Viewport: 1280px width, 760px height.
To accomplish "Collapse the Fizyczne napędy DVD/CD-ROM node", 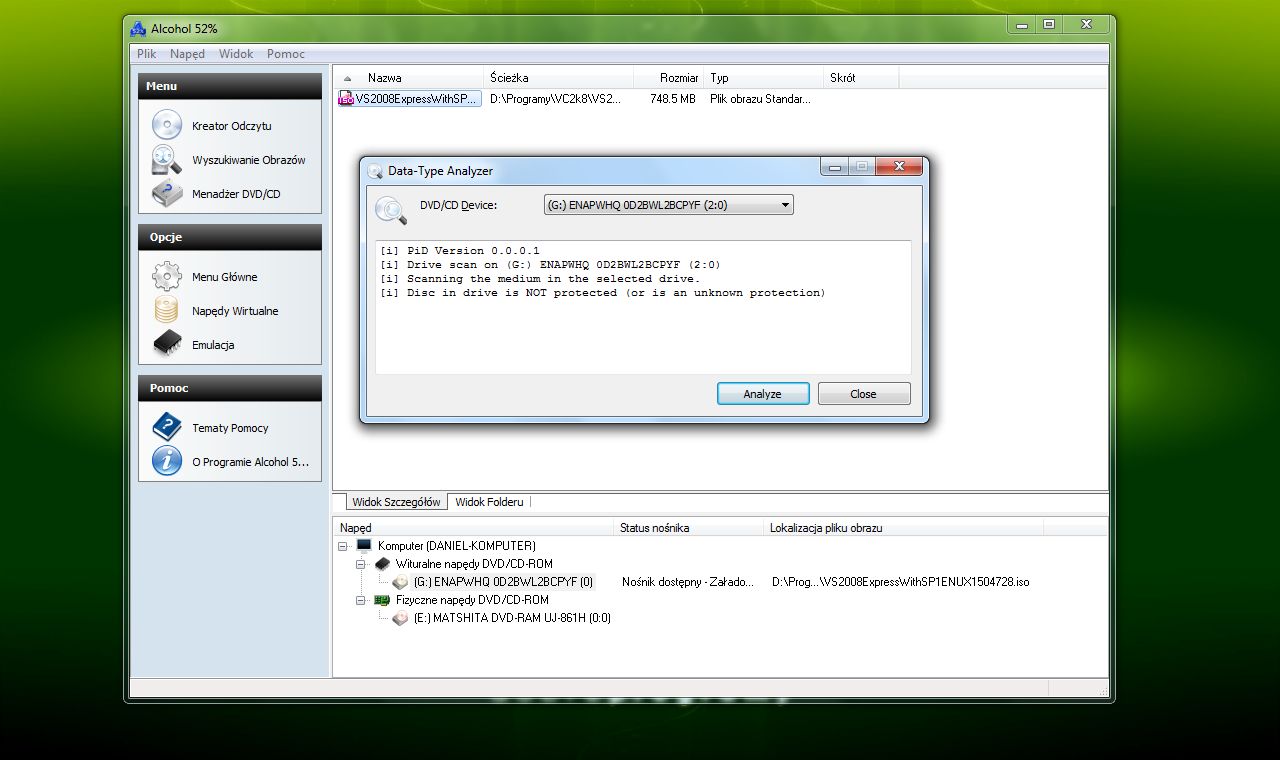I will 361,600.
